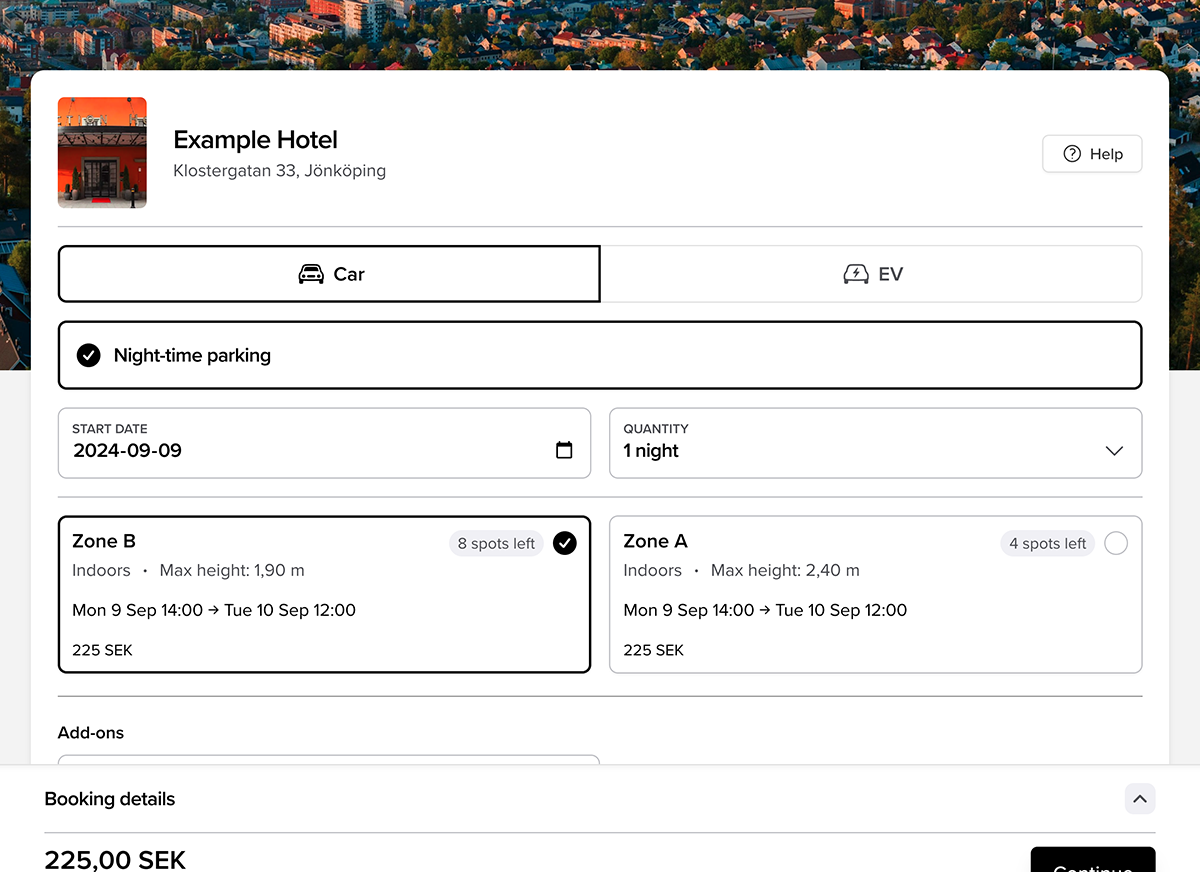Switch to the Car tab
This screenshot has width=1200, height=872.
click(x=329, y=274)
